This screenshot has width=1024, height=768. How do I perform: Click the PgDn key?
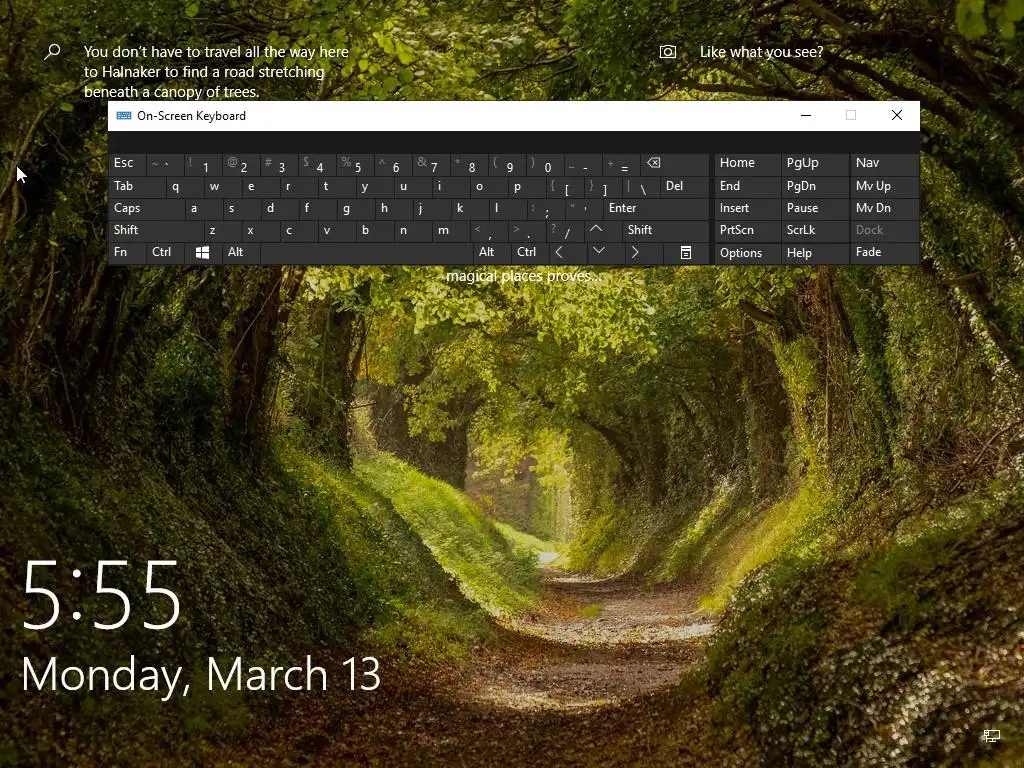click(x=814, y=186)
